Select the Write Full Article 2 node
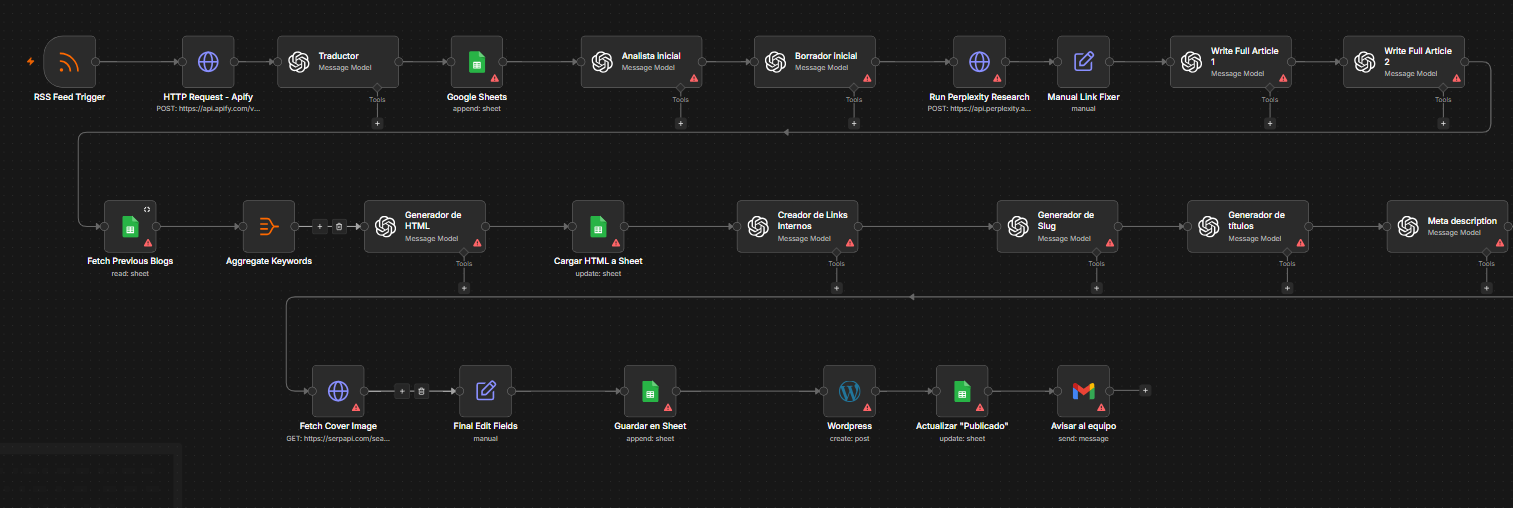 [x=1403, y=62]
